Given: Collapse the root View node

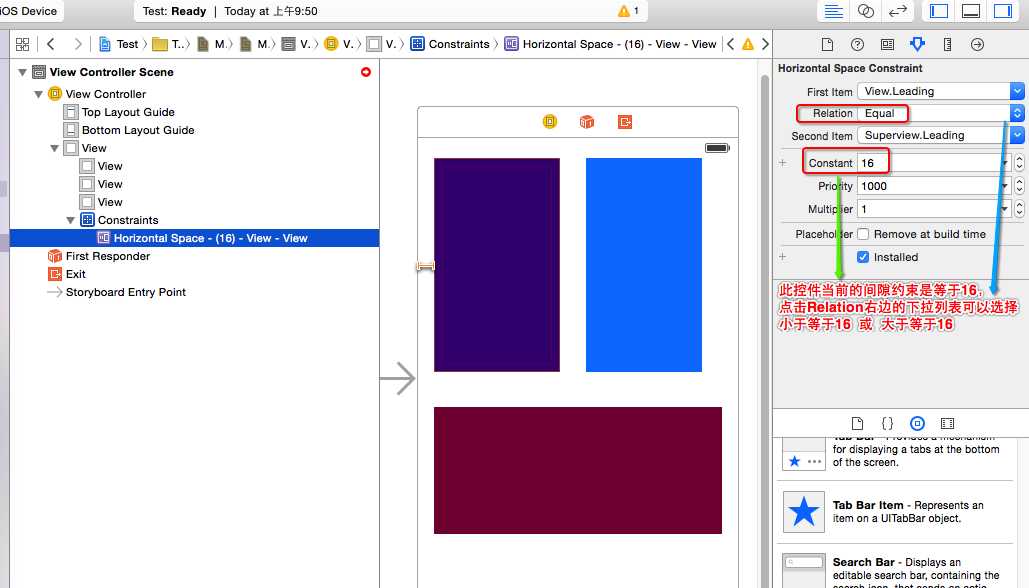Looking at the screenshot, I should (x=54, y=148).
